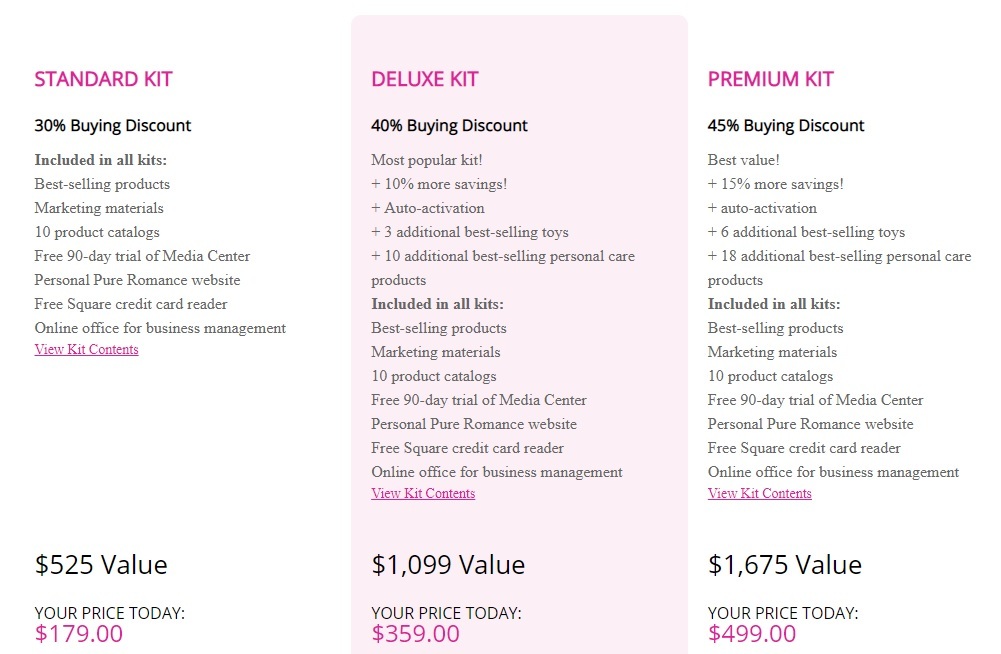Viewport: 1001px width, 654px height.
Task: Click the 30% Buying Discount label
Action: click(112, 125)
